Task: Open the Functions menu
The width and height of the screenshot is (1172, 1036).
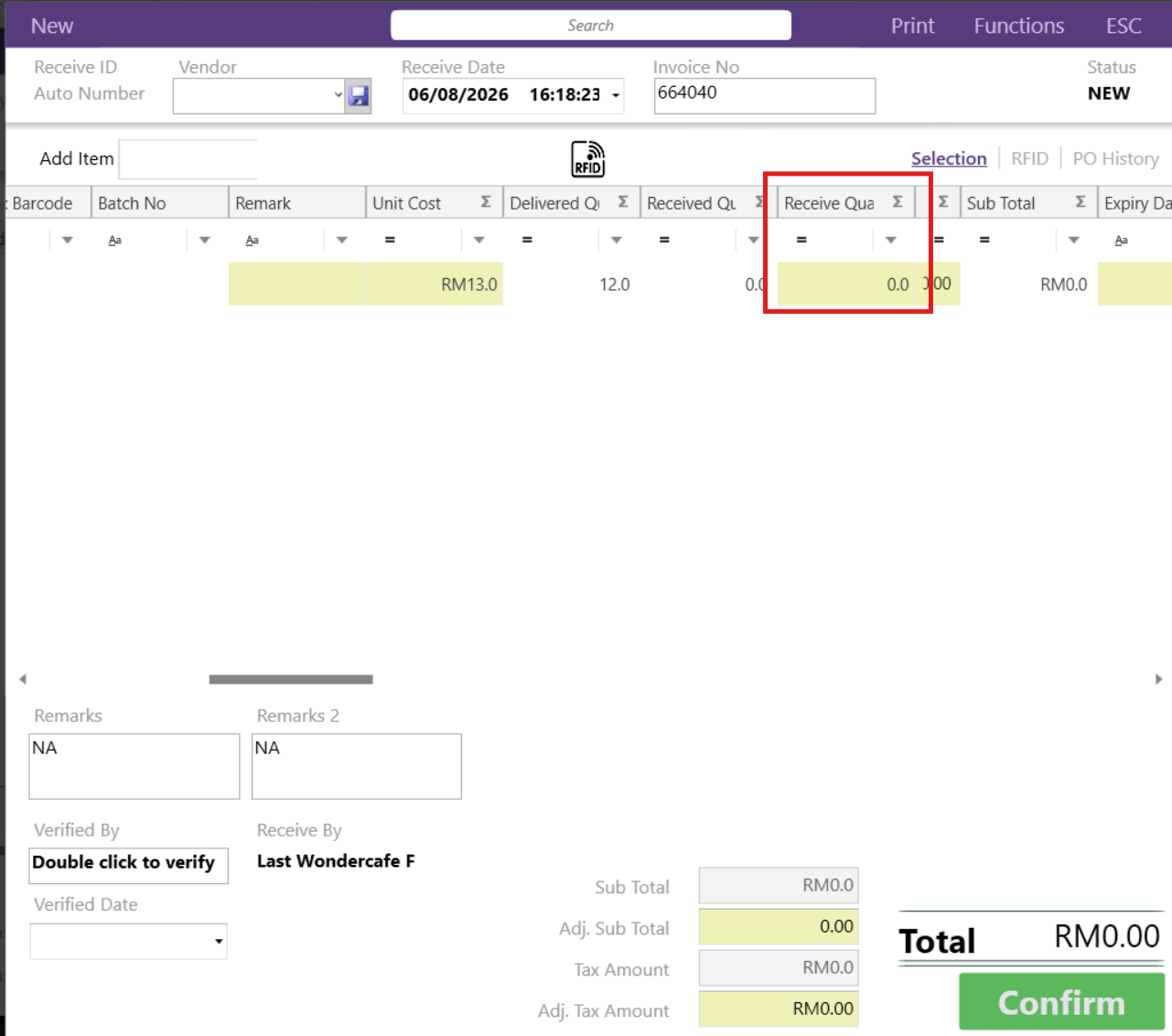Action: coord(1018,26)
